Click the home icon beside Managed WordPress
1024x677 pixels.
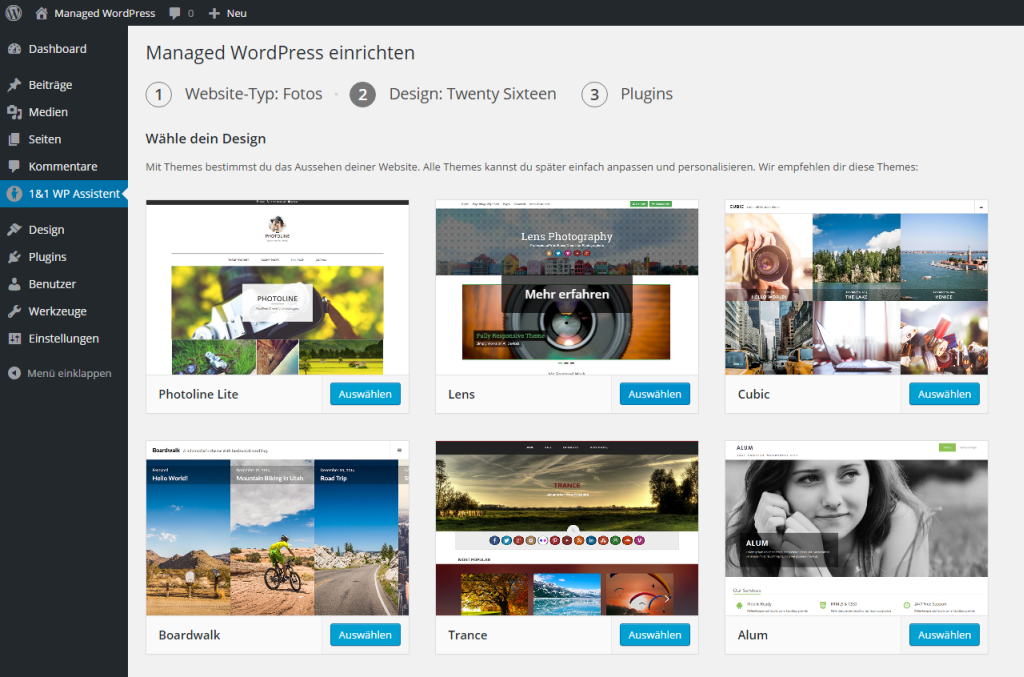(x=41, y=13)
